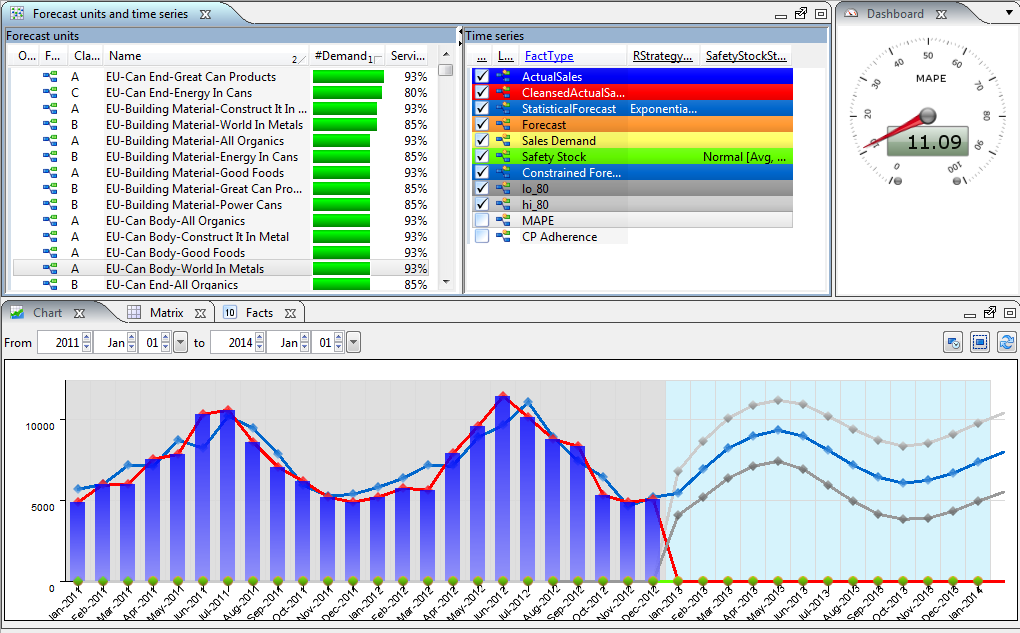
Task: Click the fit-to-window chart toolbar icon
Action: coord(980,342)
